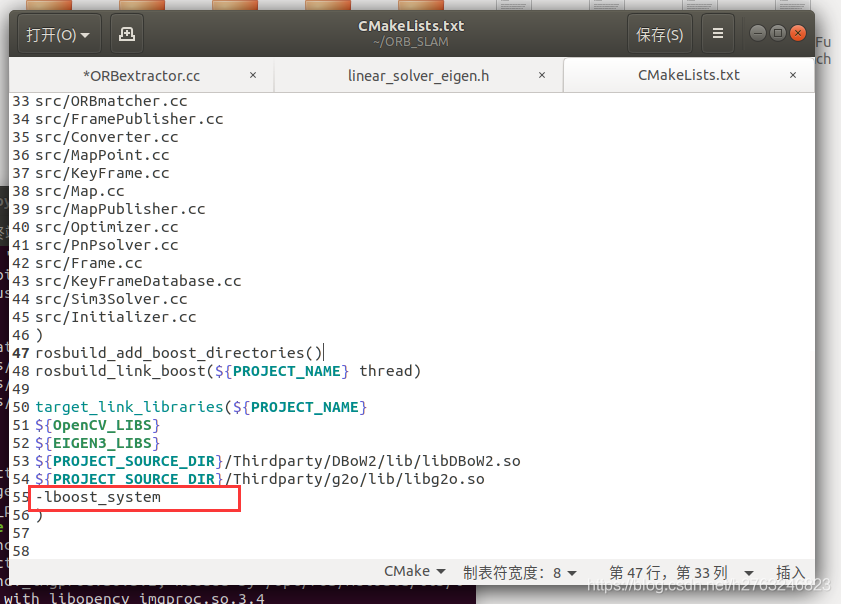Close the *ORBextractor.cc tab
Image resolution: width=841 pixels, height=604 pixels.
click(253, 75)
